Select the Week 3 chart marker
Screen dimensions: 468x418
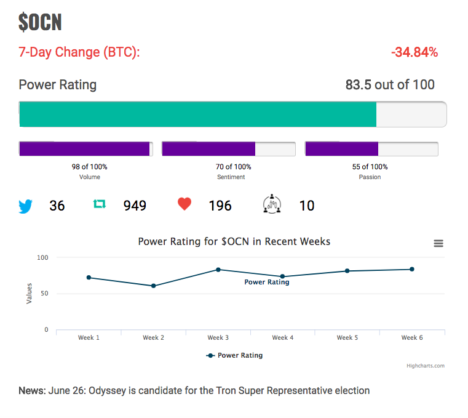tap(218, 269)
